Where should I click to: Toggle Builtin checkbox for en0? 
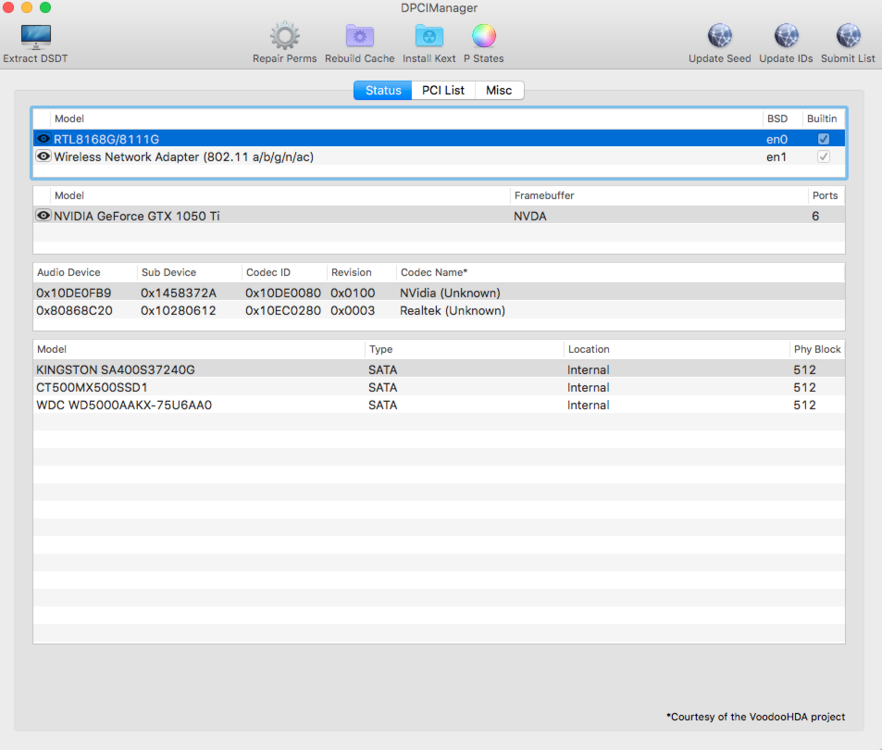[824, 138]
